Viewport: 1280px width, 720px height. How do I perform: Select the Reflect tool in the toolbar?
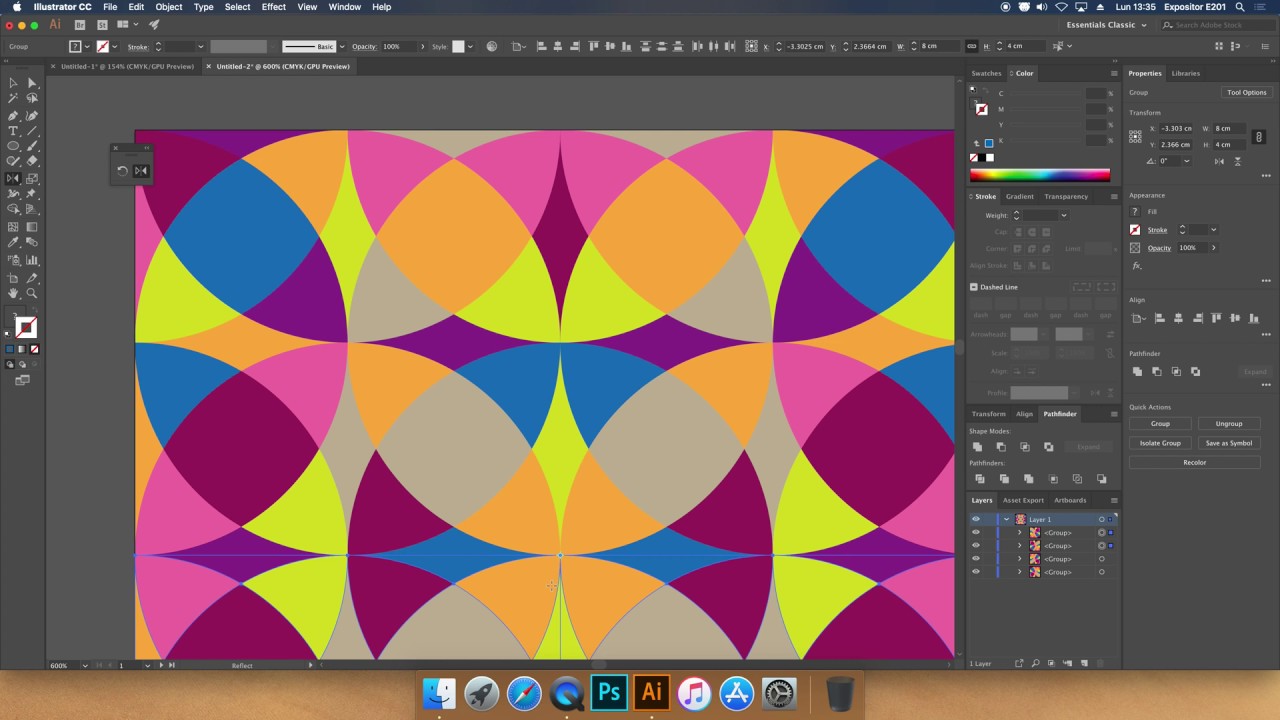tap(13, 178)
